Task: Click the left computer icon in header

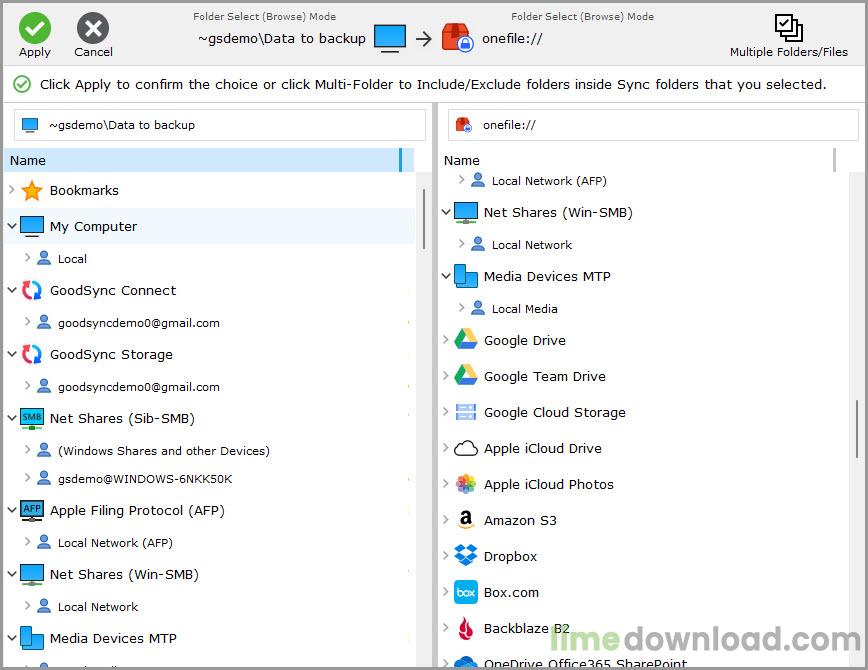Action: 390,38
